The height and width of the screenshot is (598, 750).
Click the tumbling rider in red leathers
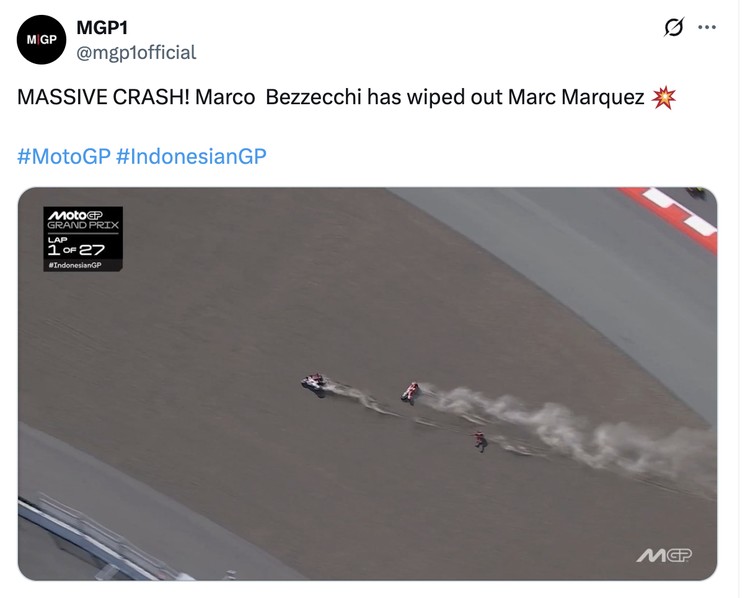point(479,440)
